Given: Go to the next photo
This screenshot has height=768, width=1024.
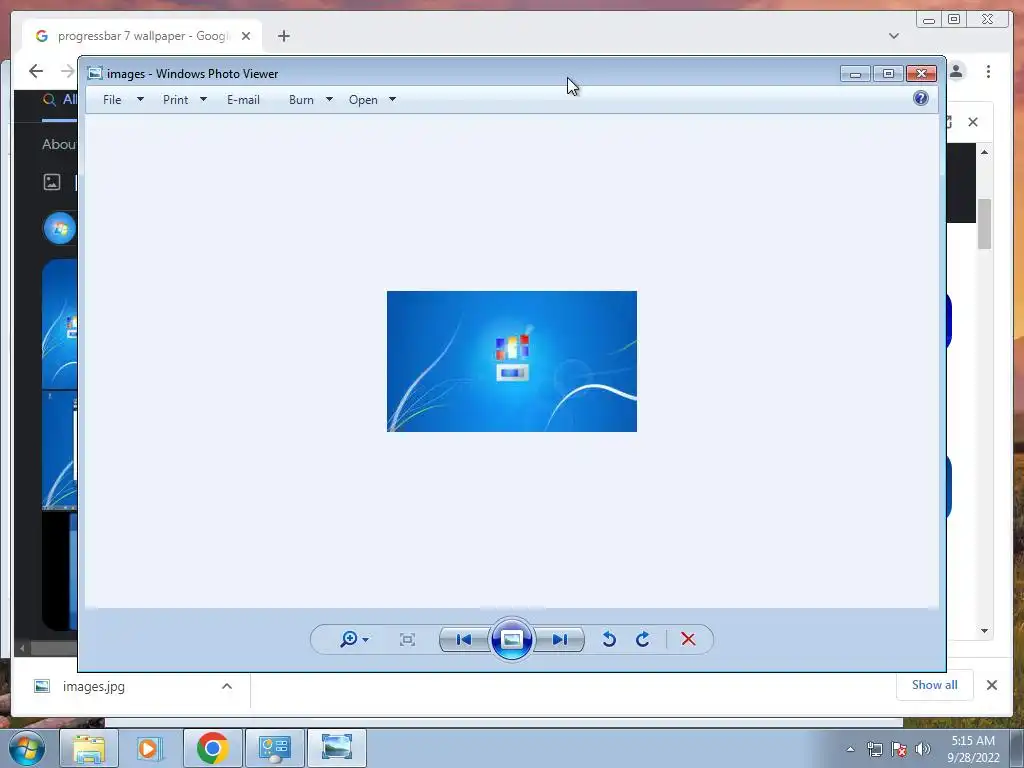Looking at the screenshot, I should point(560,639).
